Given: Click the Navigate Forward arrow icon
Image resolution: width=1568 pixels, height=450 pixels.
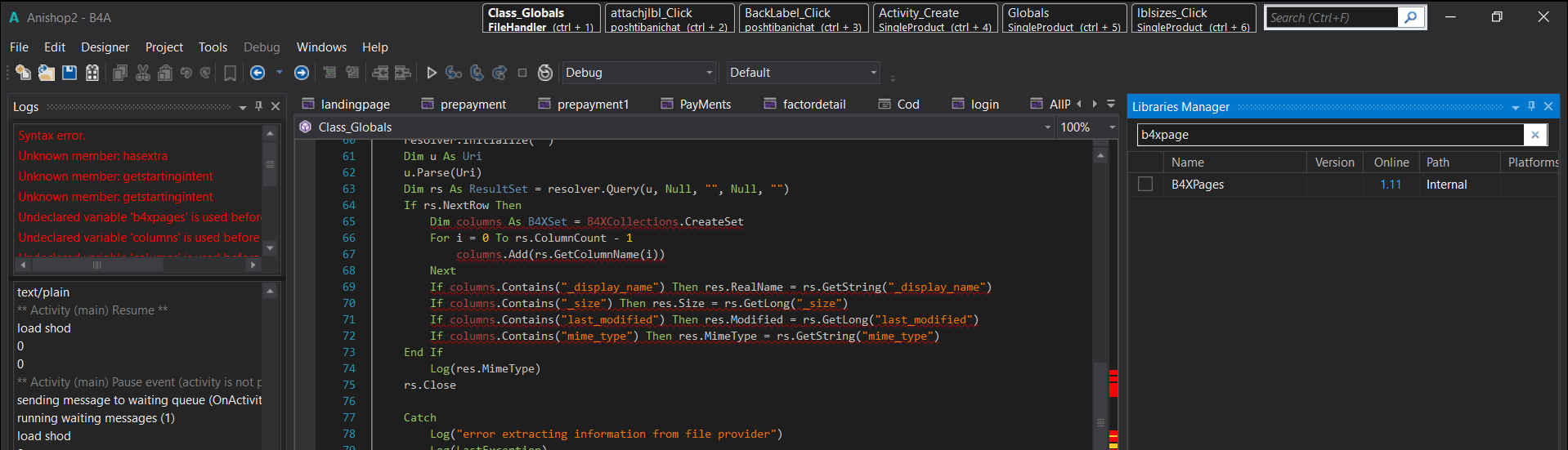Looking at the screenshot, I should click(302, 73).
